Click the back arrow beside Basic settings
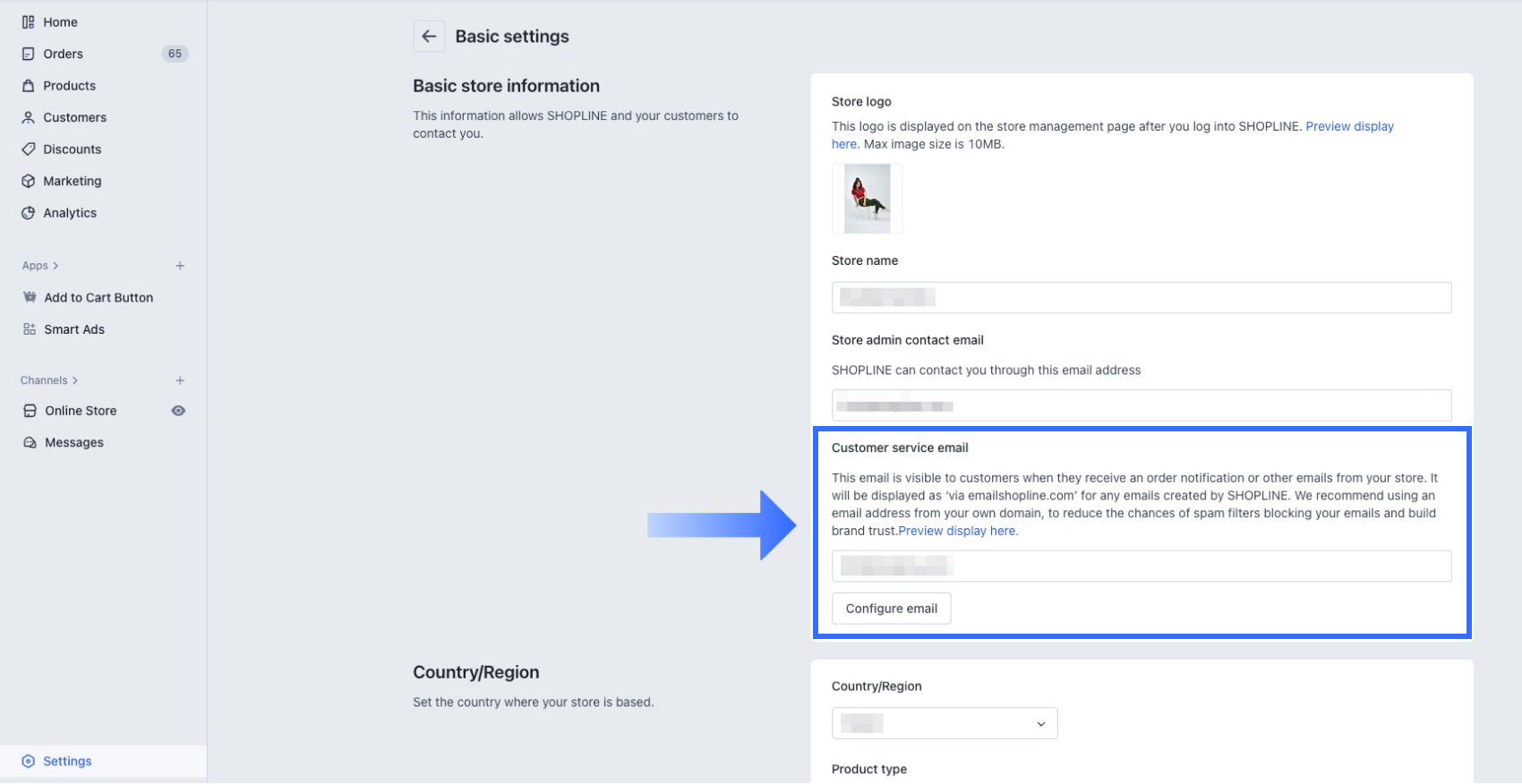The height and width of the screenshot is (784, 1522). [429, 37]
